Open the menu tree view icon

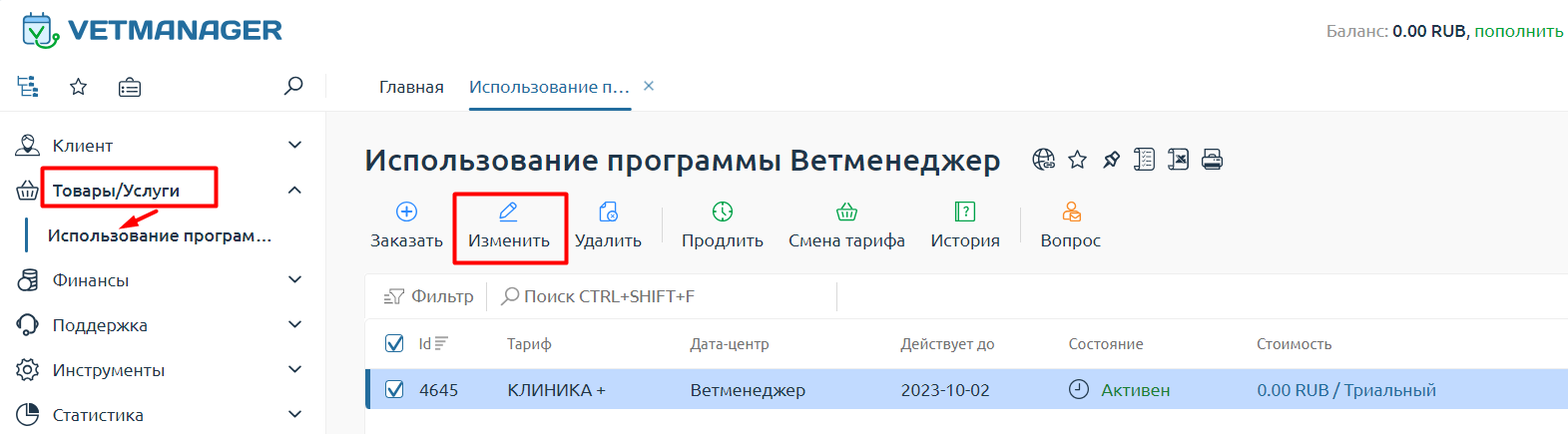tap(28, 87)
